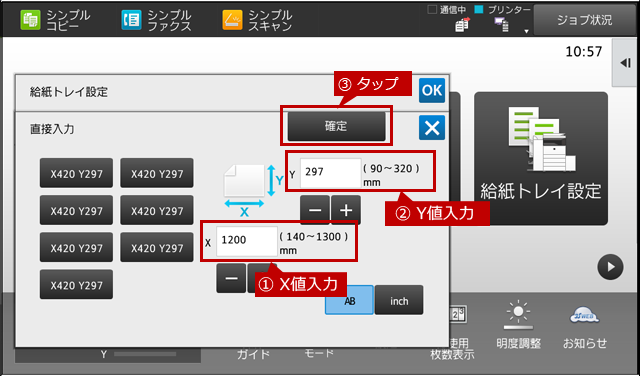Open Simple Scan mode

coord(257,20)
